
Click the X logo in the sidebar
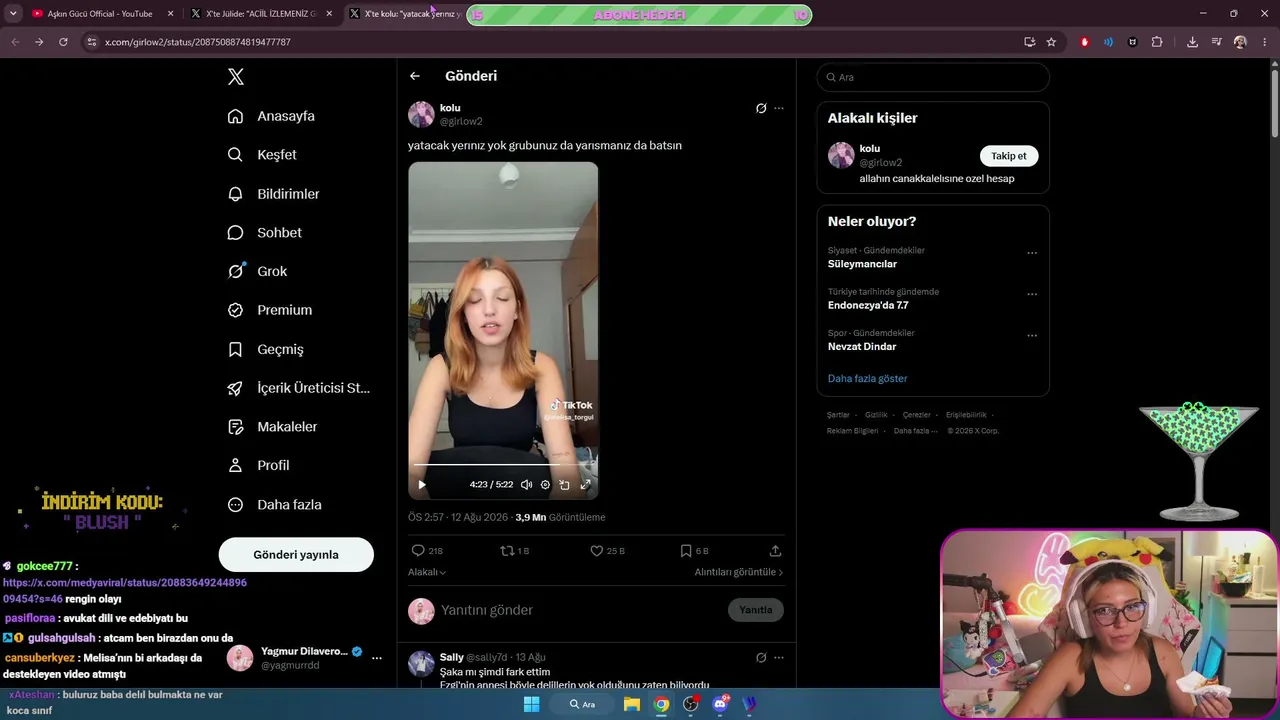tap(235, 77)
